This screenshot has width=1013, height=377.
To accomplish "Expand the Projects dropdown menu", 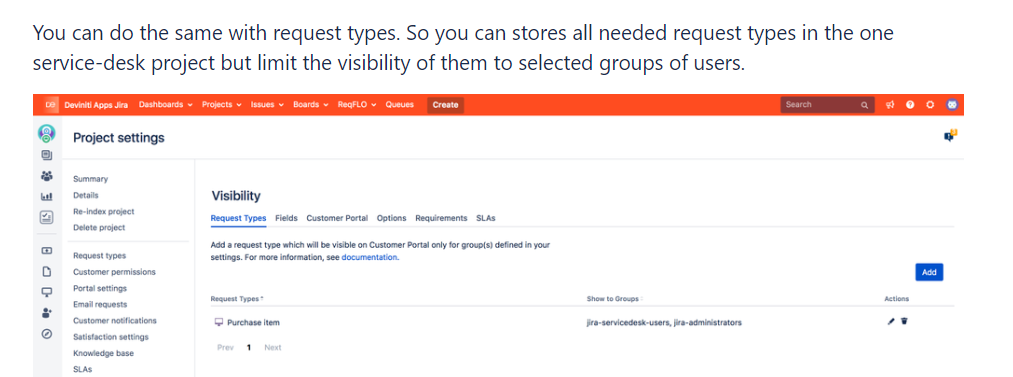I will click(x=222, y=105).
